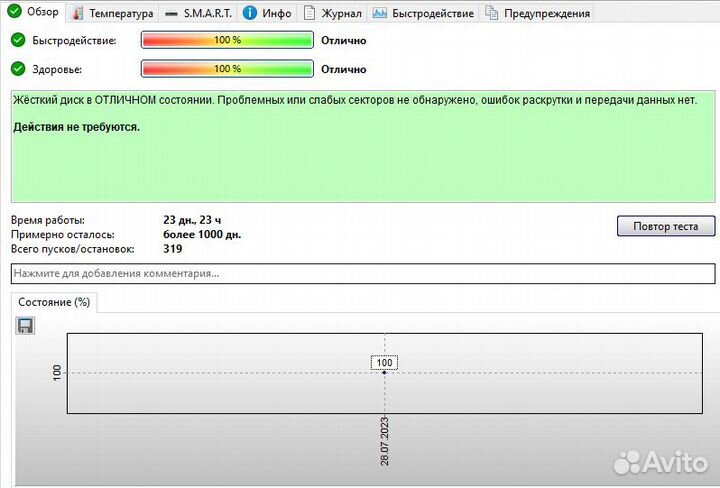
Task: Open the S.M.A.R.T. tab
Action: [198, 13]
